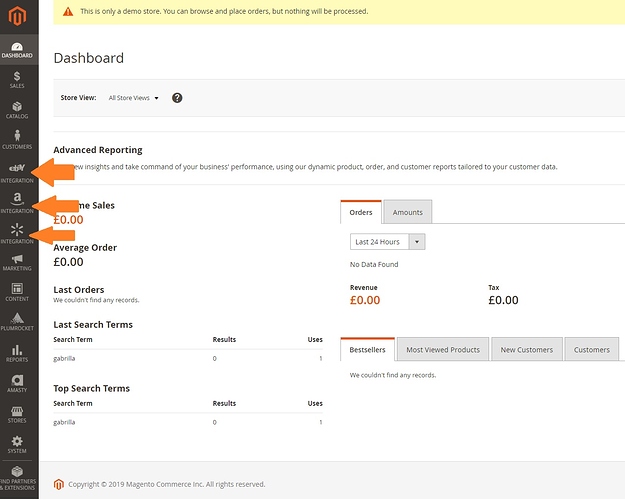
Task: Click the arrow button of period select
Action: [x=417, y=242]
